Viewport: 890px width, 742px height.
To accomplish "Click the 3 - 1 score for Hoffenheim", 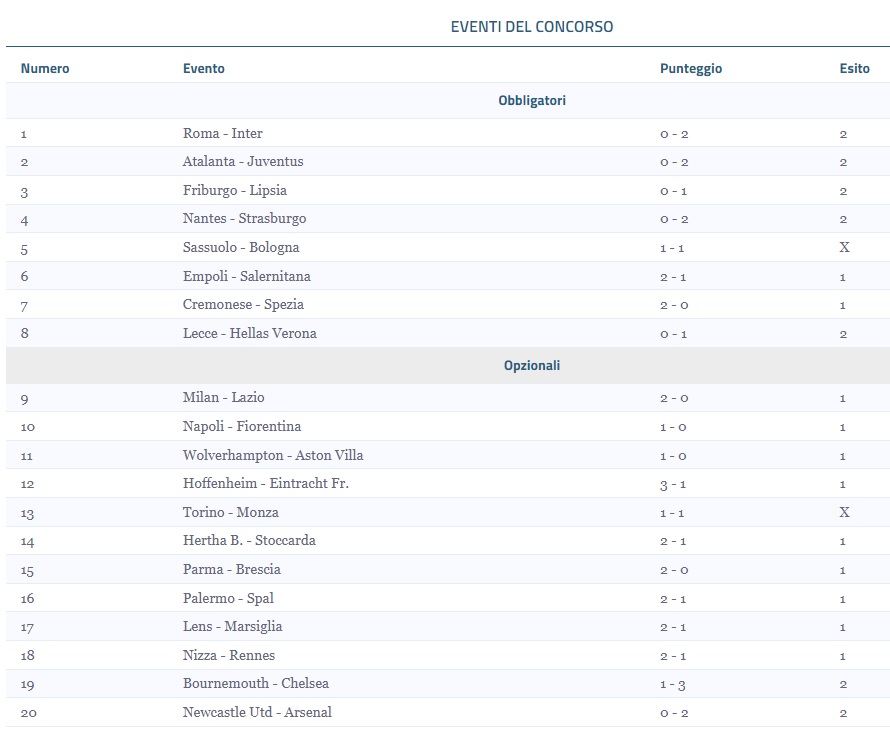I will (674, 484).
